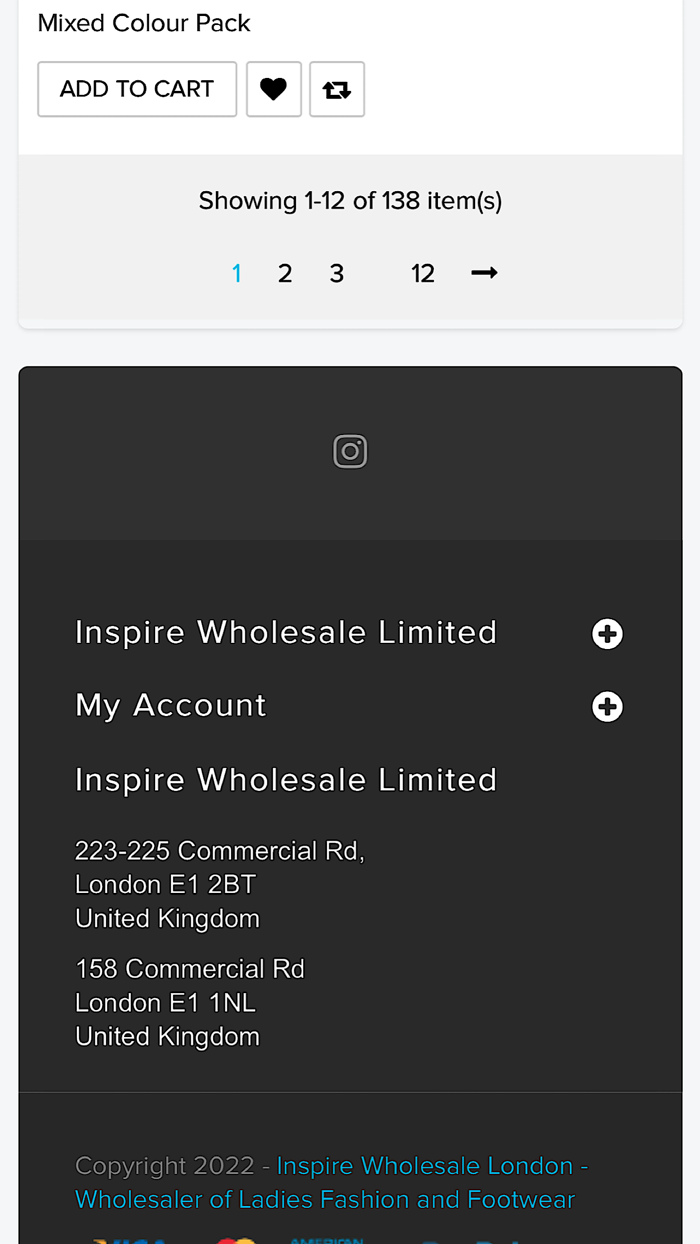The image size is (700, 1244).
Task: Go to next page using the arrow icon
Action: (x=484, y=272)
